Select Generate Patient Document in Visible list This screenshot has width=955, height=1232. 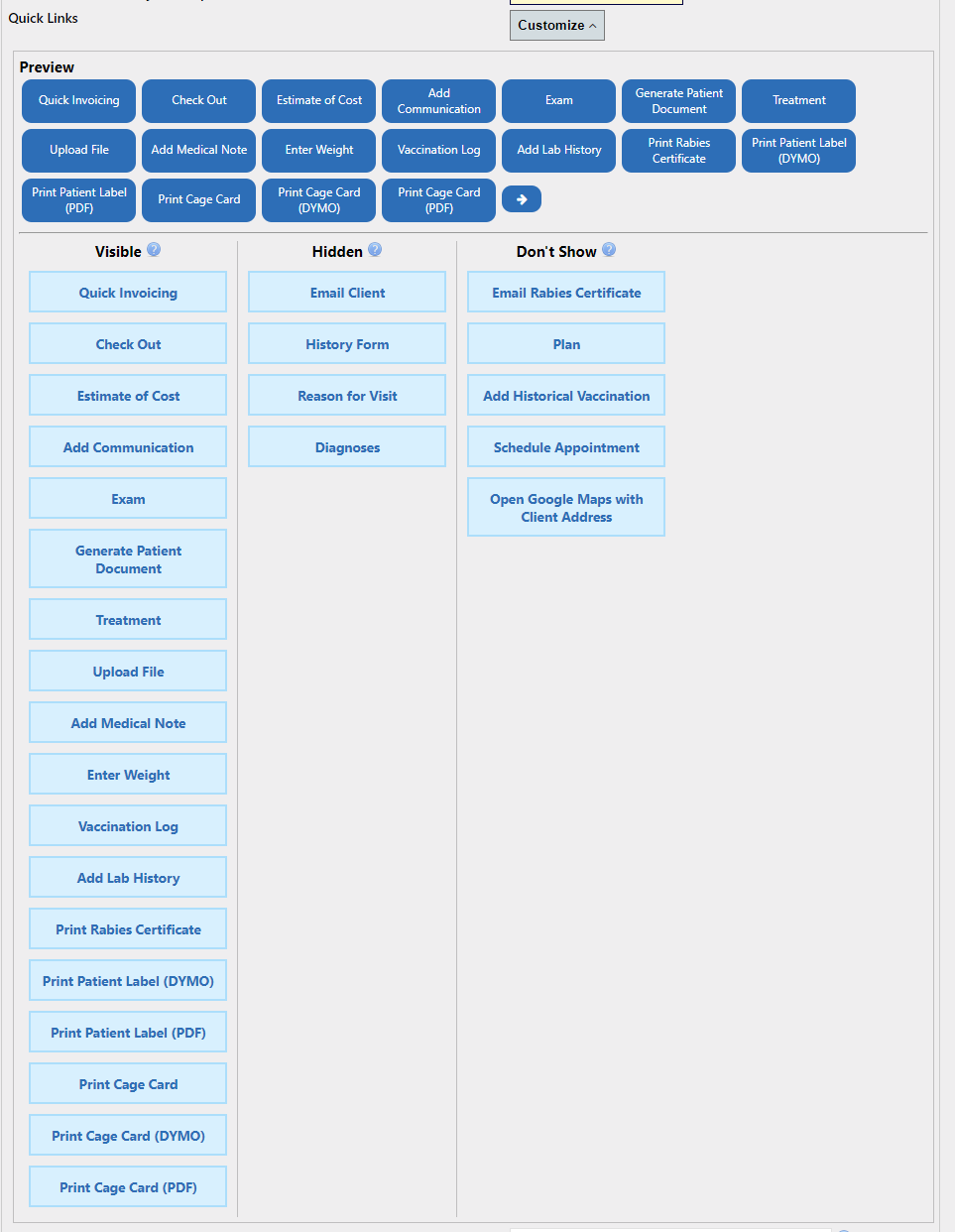(x=128, y=559)
